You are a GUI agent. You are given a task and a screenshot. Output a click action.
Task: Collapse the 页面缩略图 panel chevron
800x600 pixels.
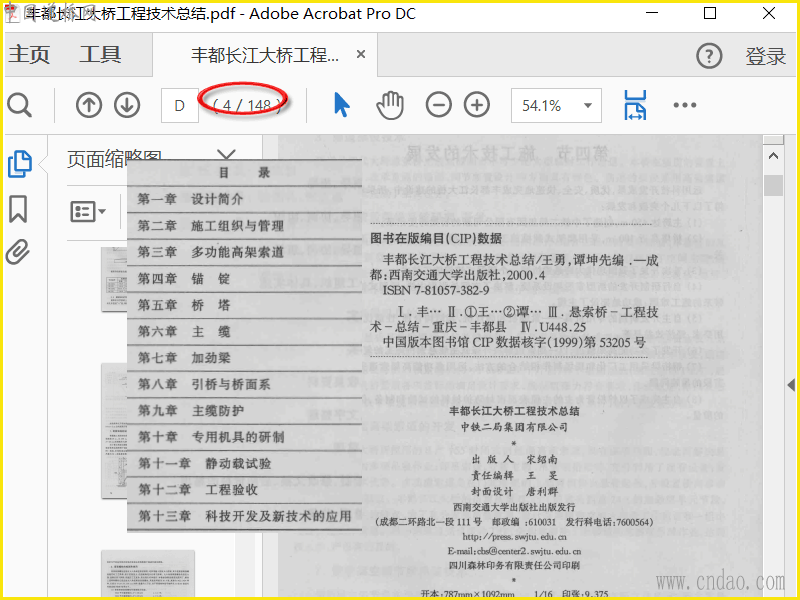(x=226, y=155)
